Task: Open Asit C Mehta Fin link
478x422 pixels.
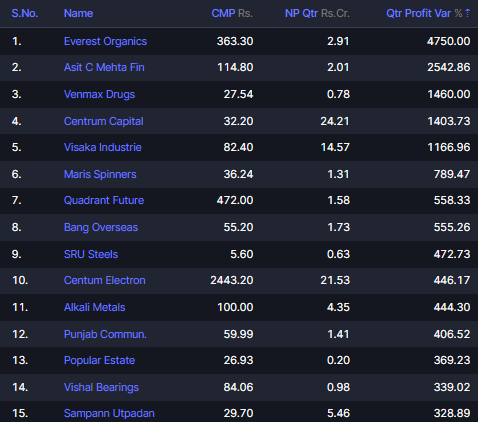Action: [104, 67]
